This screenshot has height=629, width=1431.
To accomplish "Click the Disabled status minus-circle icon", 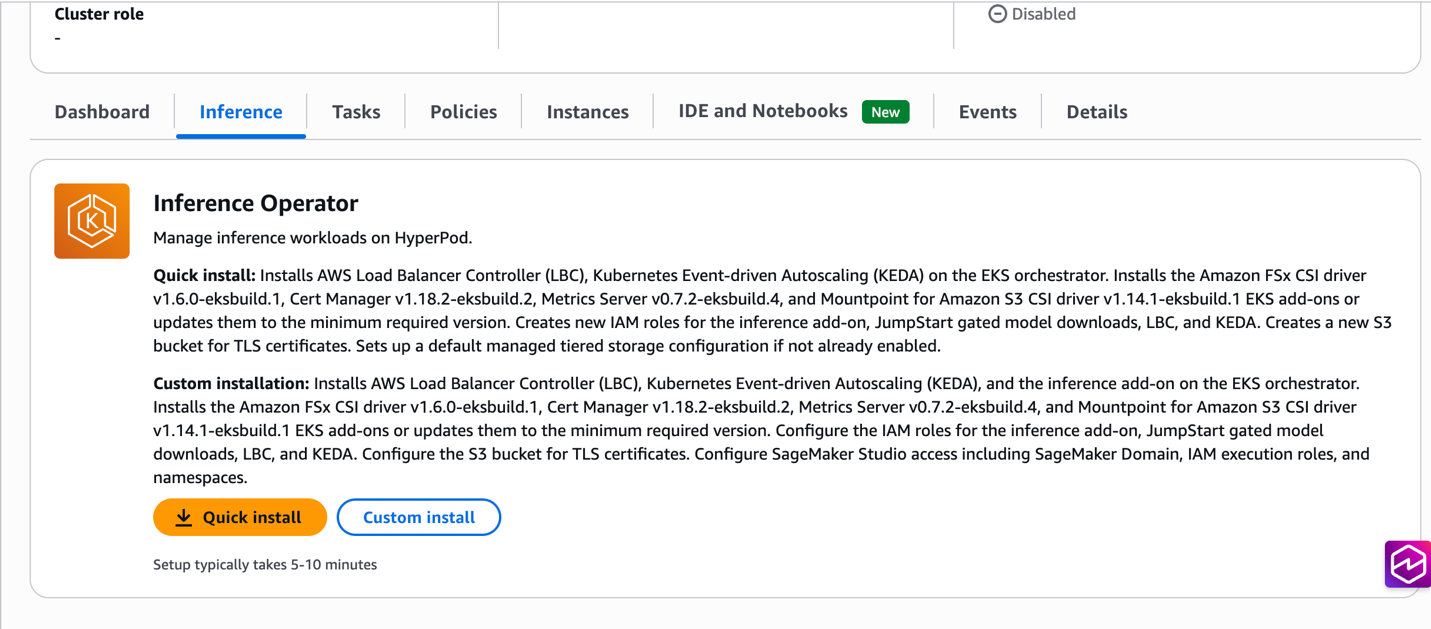I will click(x=997, y=14).
